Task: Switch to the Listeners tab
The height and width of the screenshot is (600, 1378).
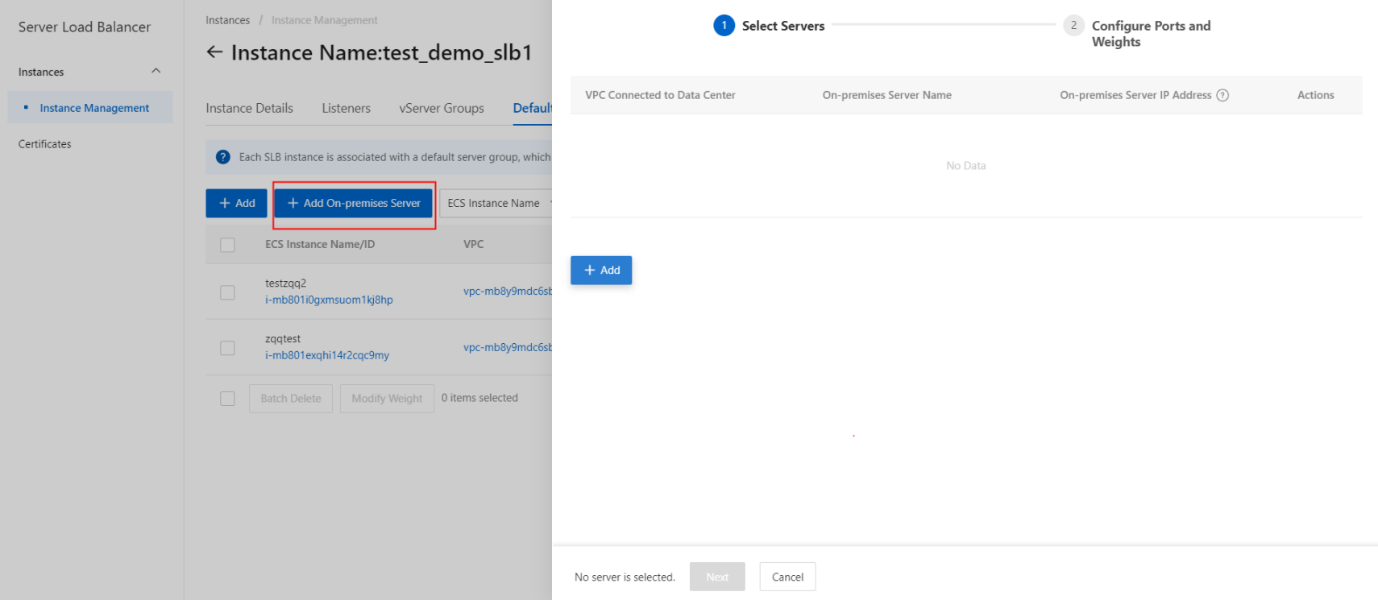Action: [x=346, y=108]
